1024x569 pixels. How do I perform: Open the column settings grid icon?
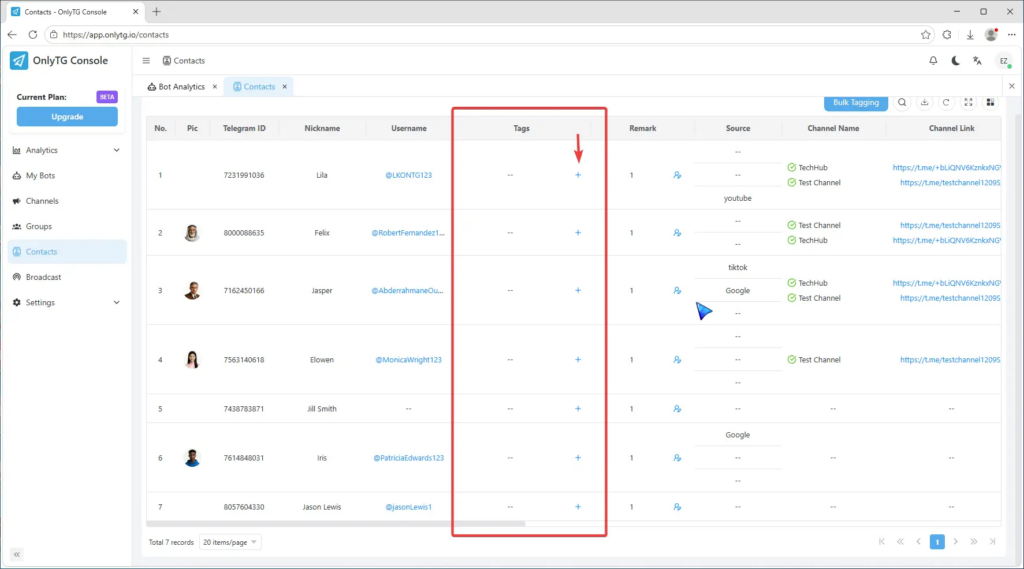990,102
